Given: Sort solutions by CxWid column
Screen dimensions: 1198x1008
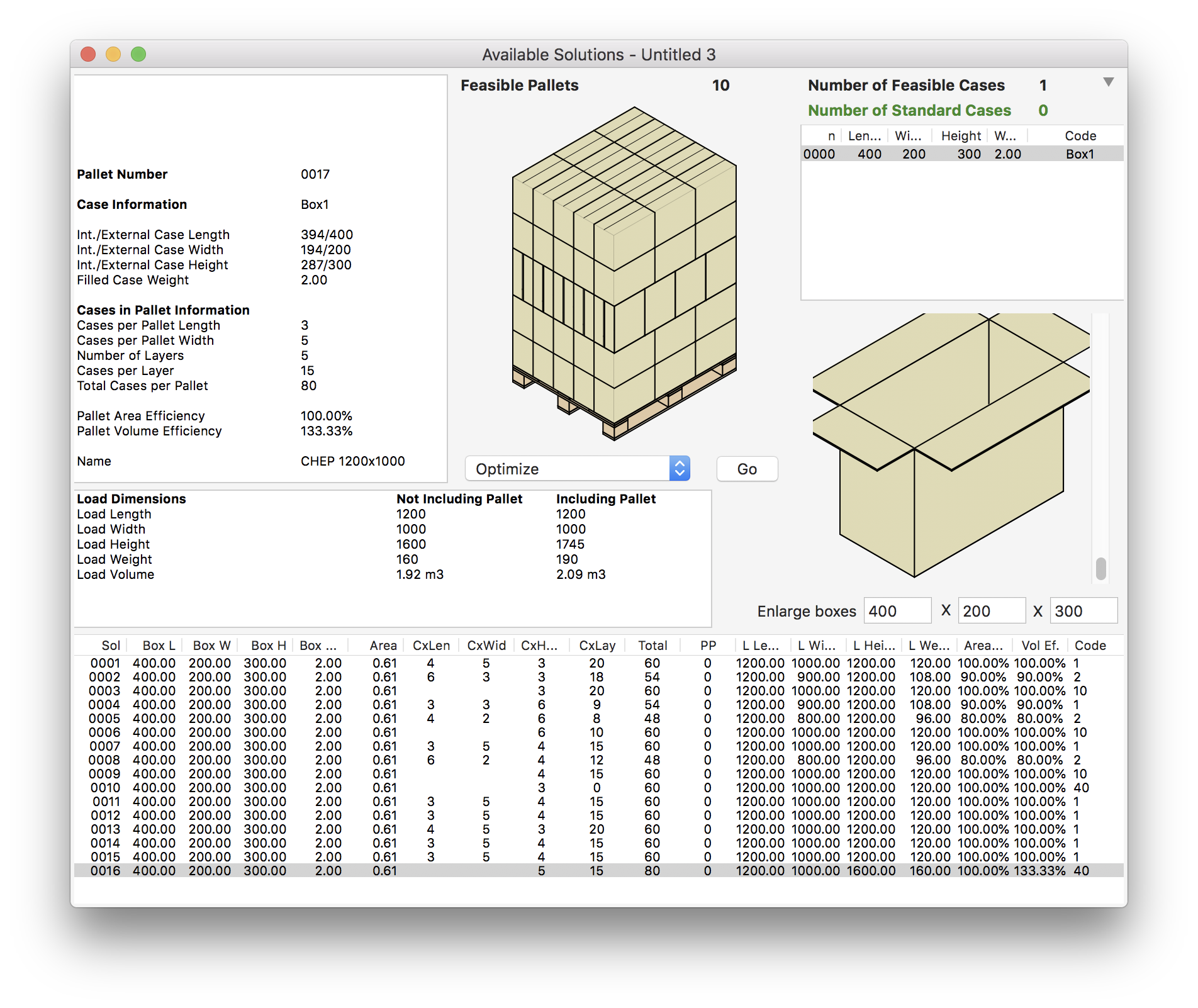Looking at the screenshot, I should pyautogui.click(x=486, y=646).
